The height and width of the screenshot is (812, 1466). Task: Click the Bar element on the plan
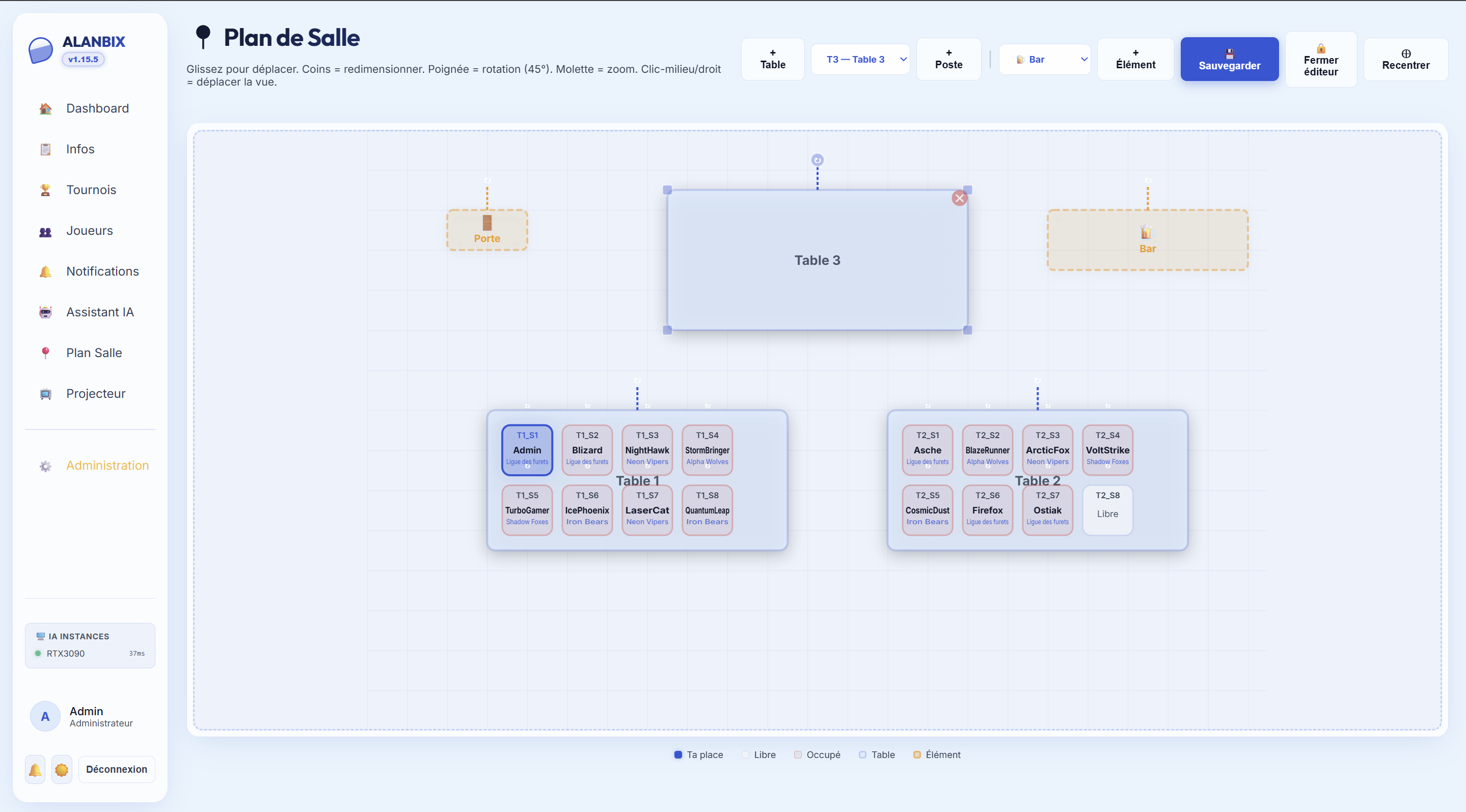[x=1147, y=240]
